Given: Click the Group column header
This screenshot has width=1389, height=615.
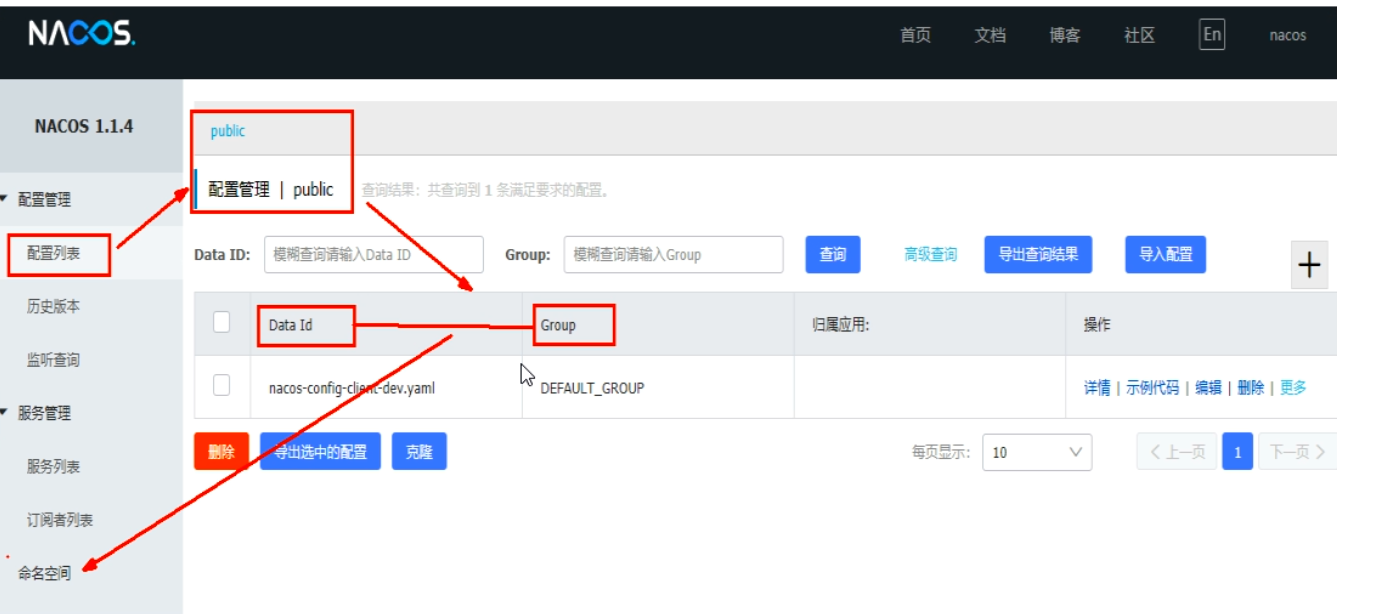Looking at the screenshot, I should click(x=558, y=325).
